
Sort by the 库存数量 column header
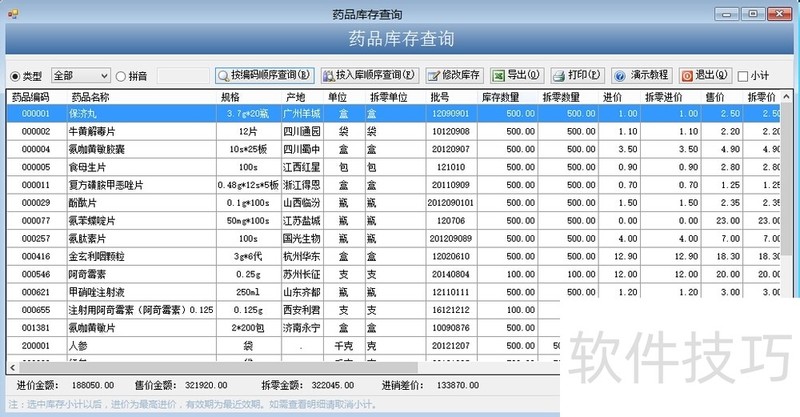pyautogui.click(x=500, y=97)
